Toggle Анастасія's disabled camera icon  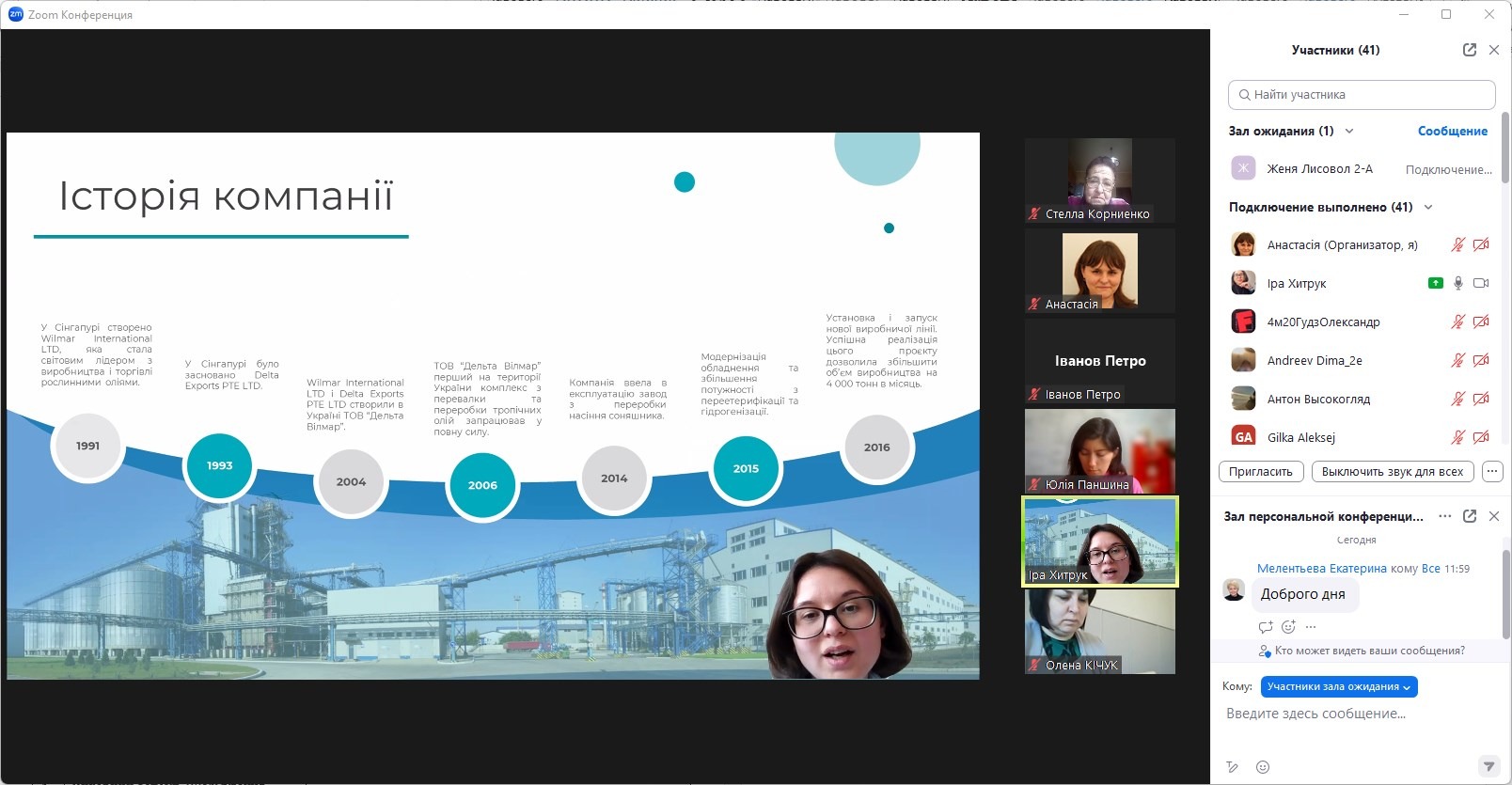pyautogui.click(x=1481, y=245)
